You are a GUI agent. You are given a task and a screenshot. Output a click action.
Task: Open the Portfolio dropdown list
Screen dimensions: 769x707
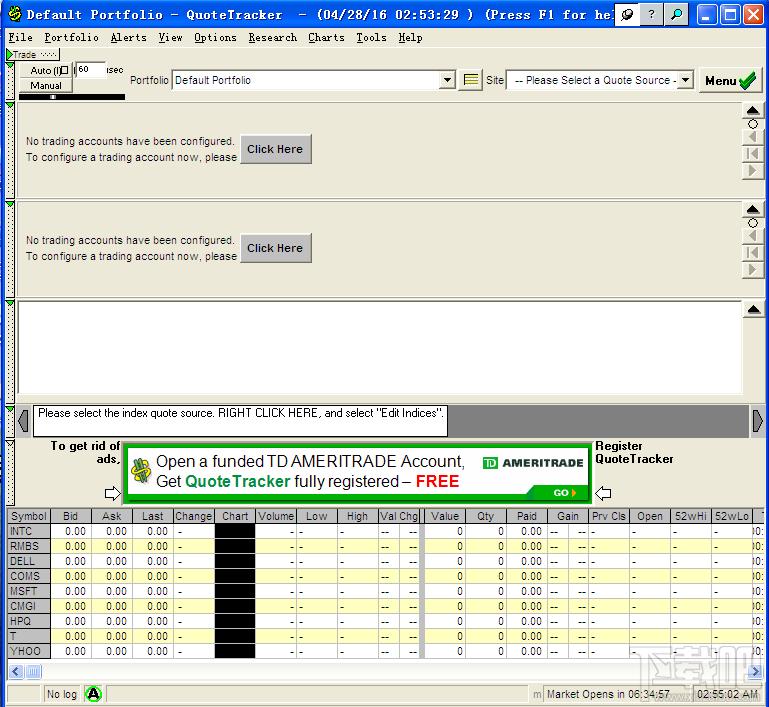(447, 80)
